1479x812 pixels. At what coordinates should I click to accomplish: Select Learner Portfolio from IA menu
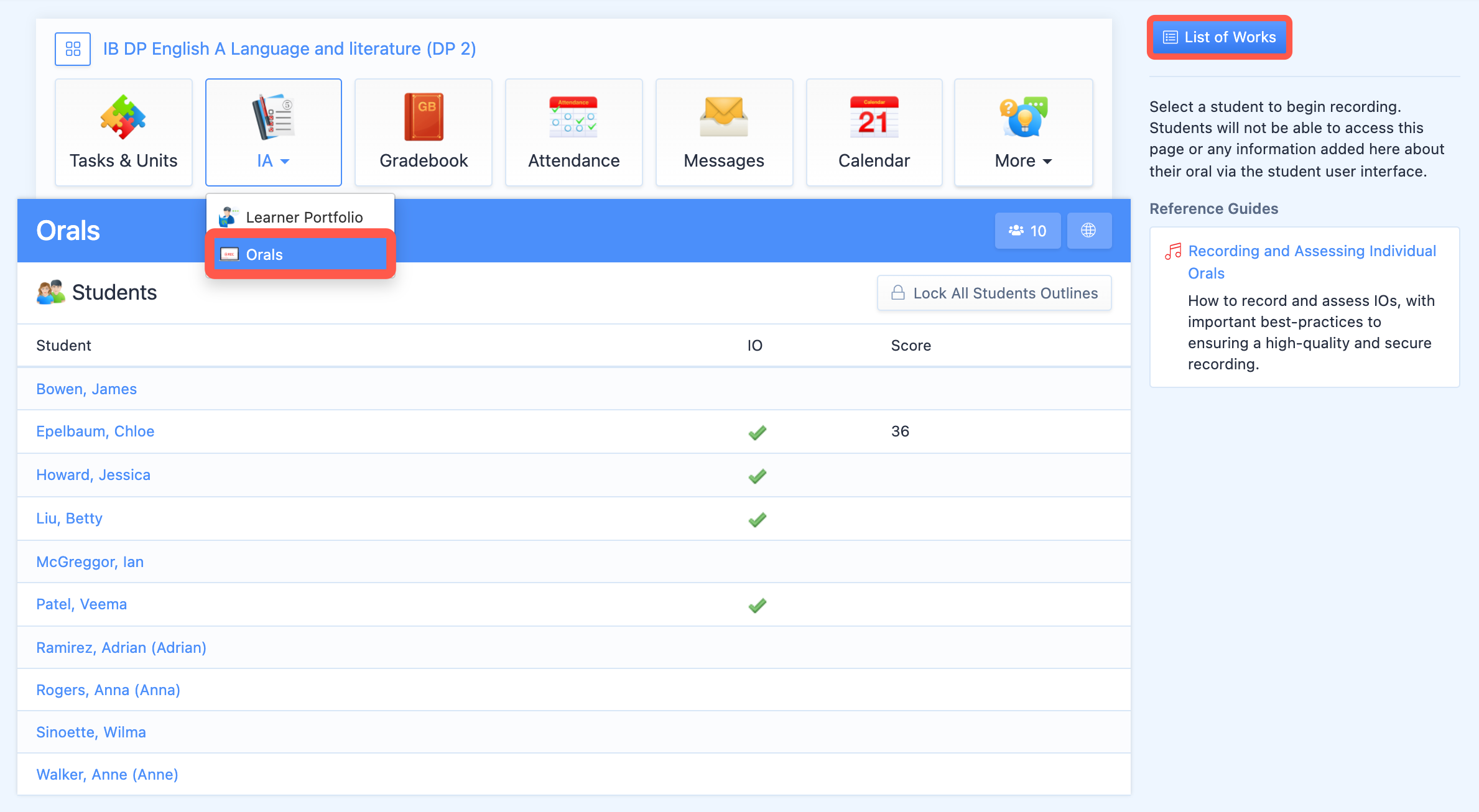coord(304,217)
